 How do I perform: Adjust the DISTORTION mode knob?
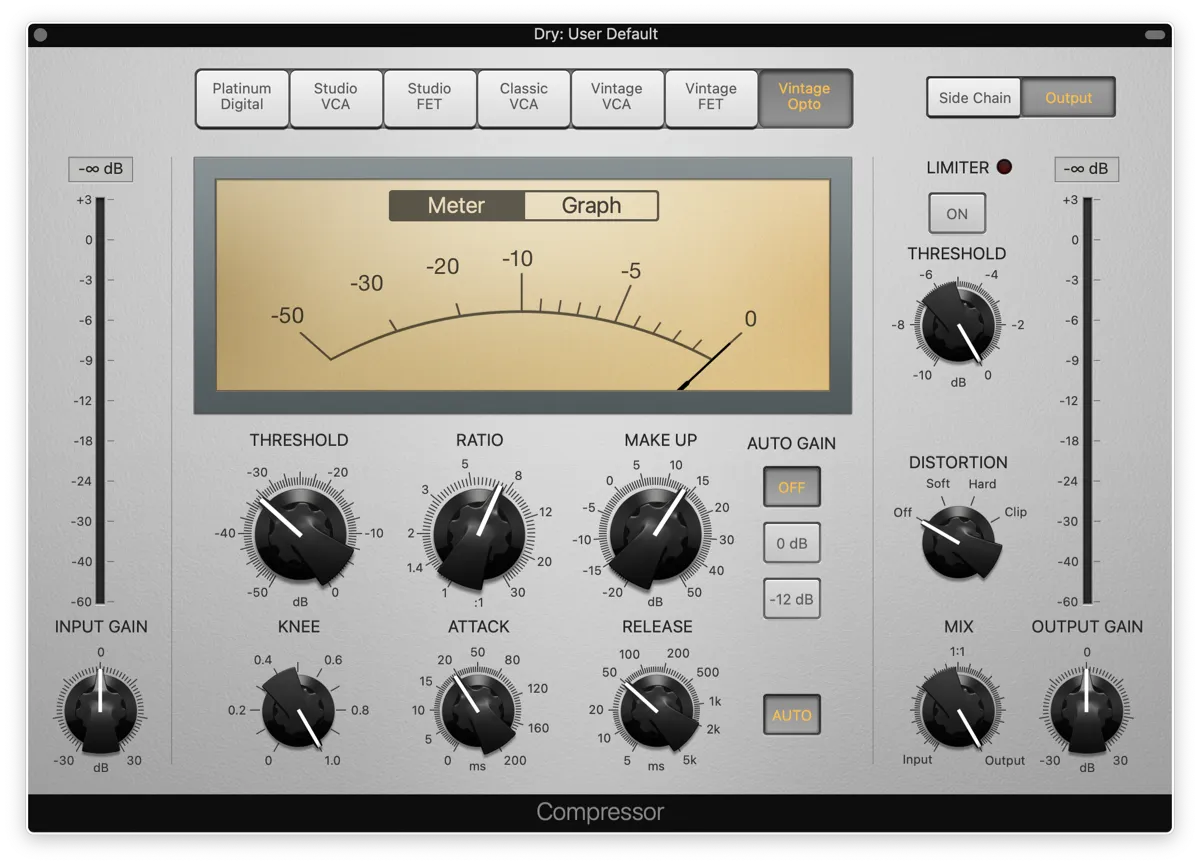956,538
